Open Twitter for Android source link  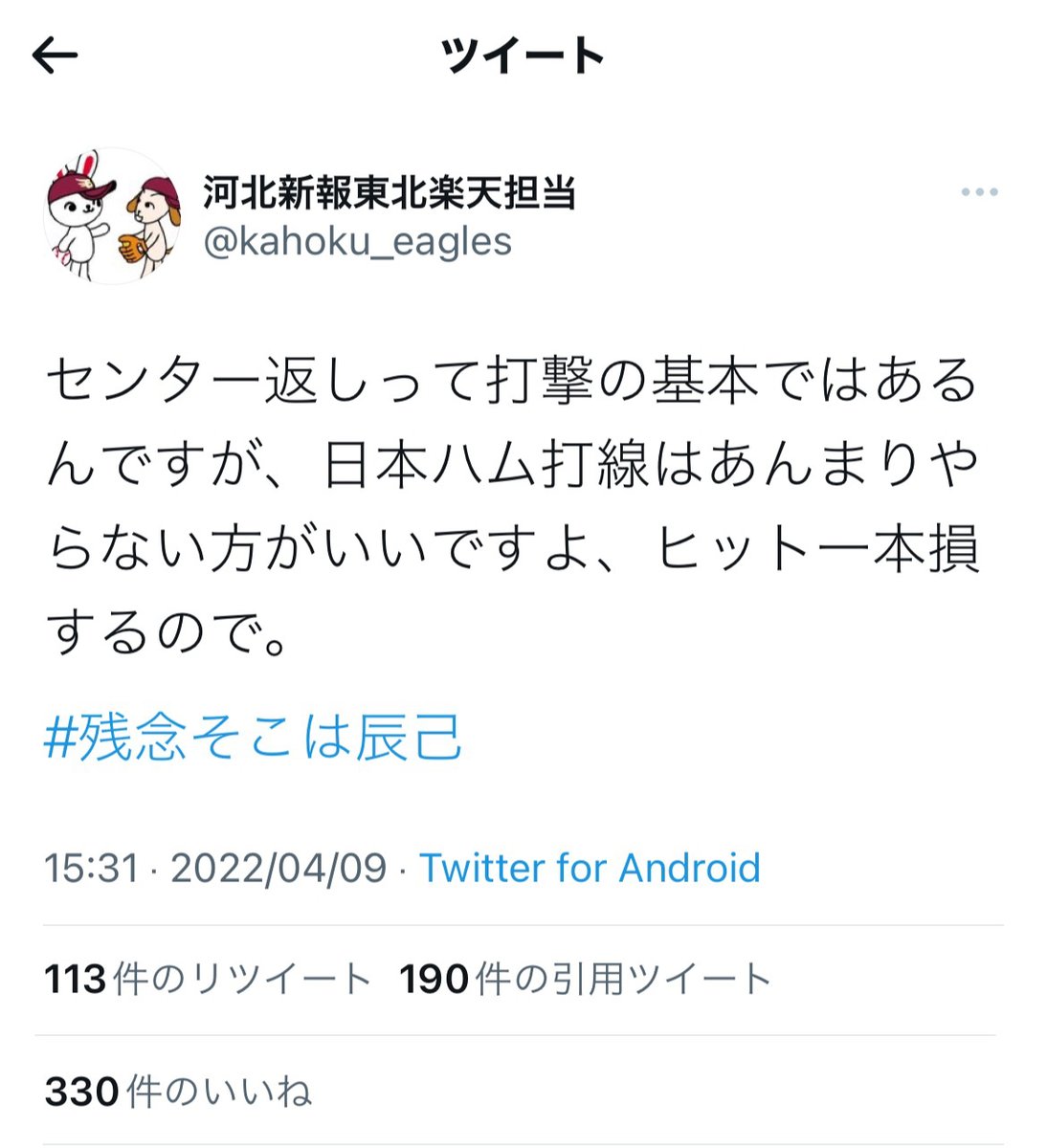[590, 869]
